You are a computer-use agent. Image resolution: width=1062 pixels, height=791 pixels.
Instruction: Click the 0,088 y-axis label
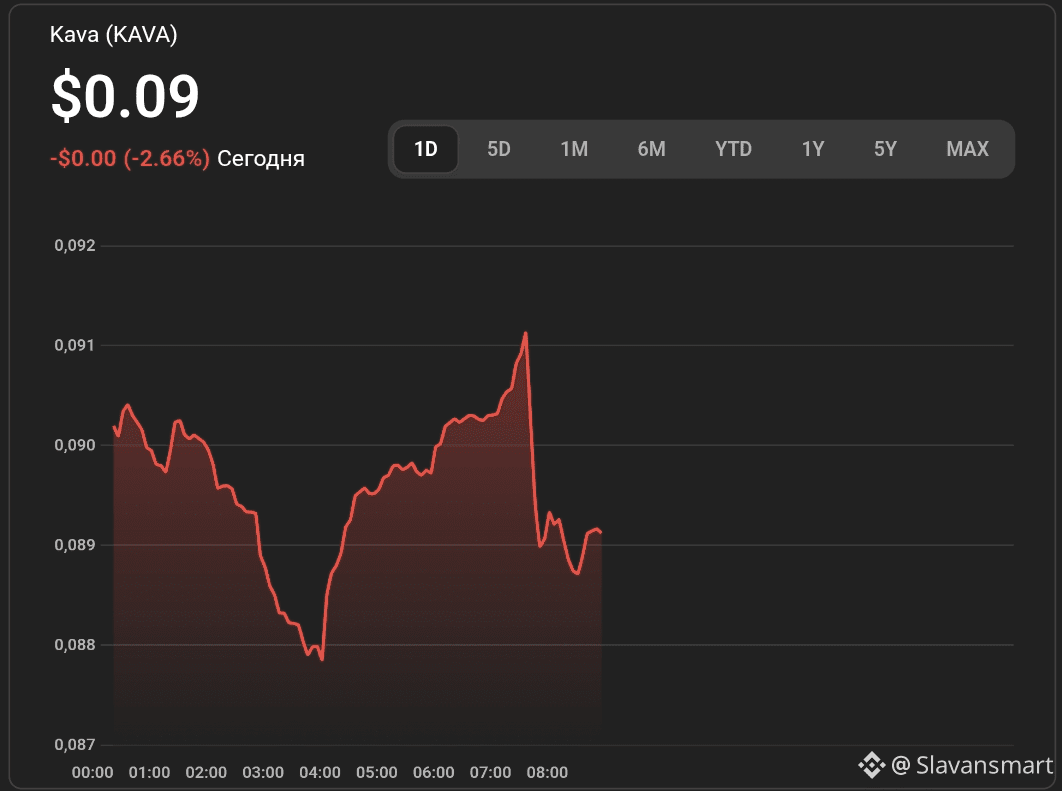(75, 645)
